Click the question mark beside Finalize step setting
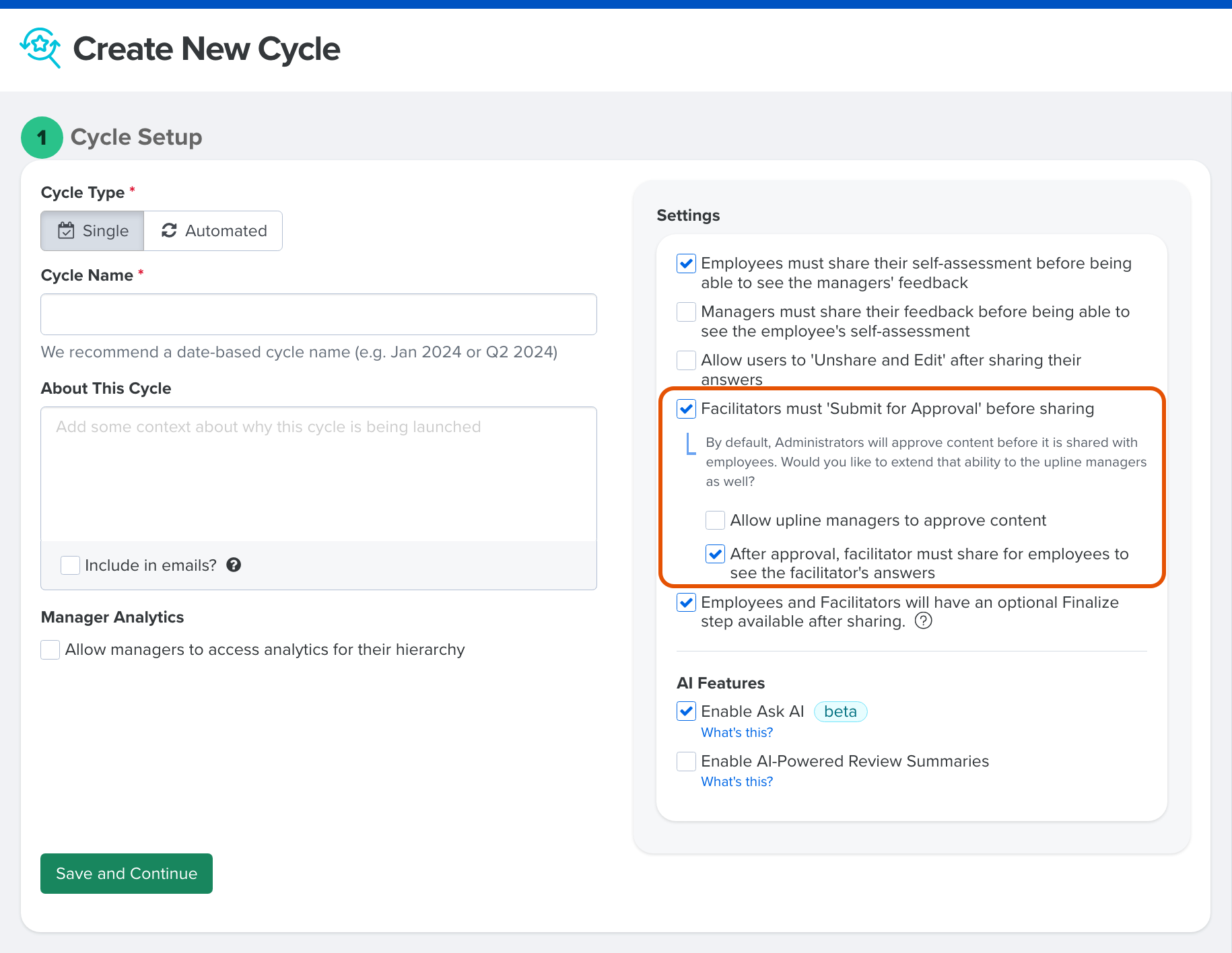1232x953 pixels. [923, 621]
